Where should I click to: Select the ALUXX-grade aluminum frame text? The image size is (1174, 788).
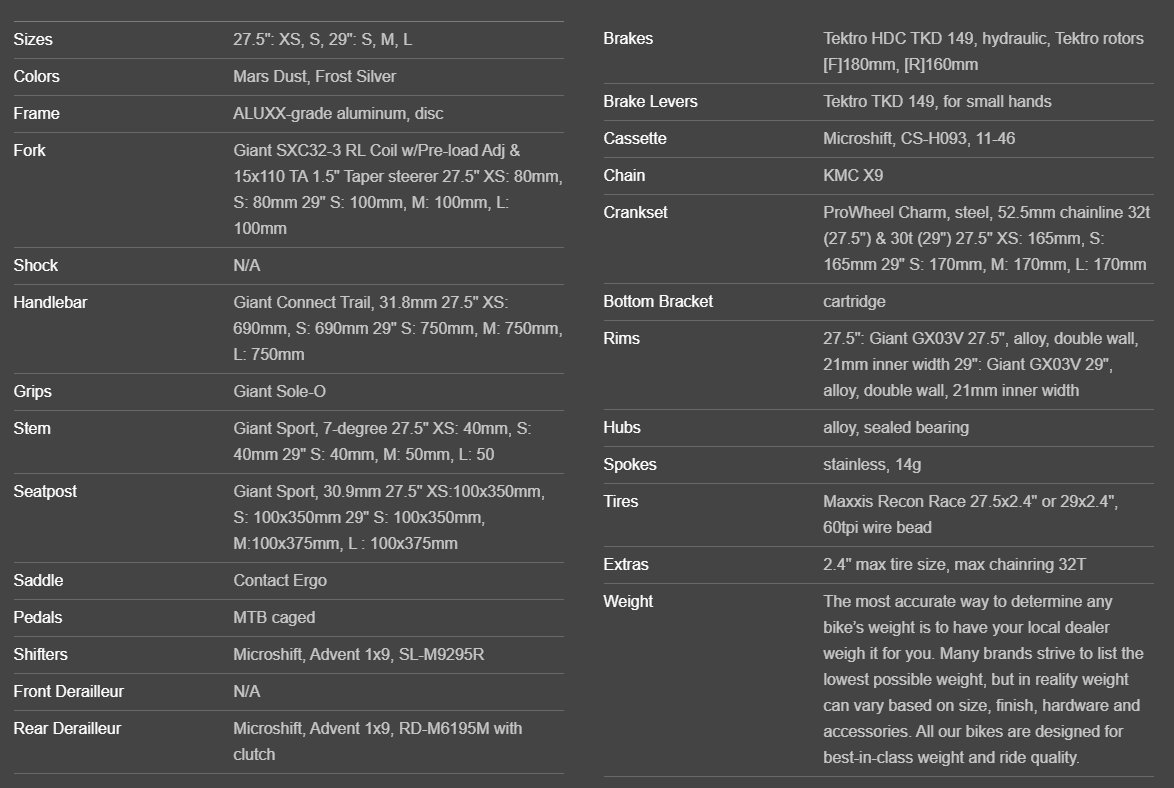point(324,114)
